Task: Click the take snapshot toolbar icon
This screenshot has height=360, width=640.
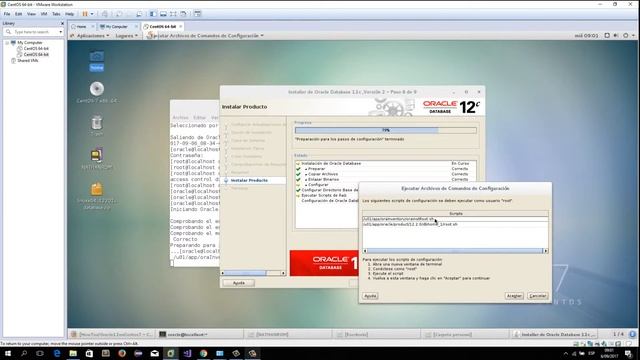Action: point(119,14)
